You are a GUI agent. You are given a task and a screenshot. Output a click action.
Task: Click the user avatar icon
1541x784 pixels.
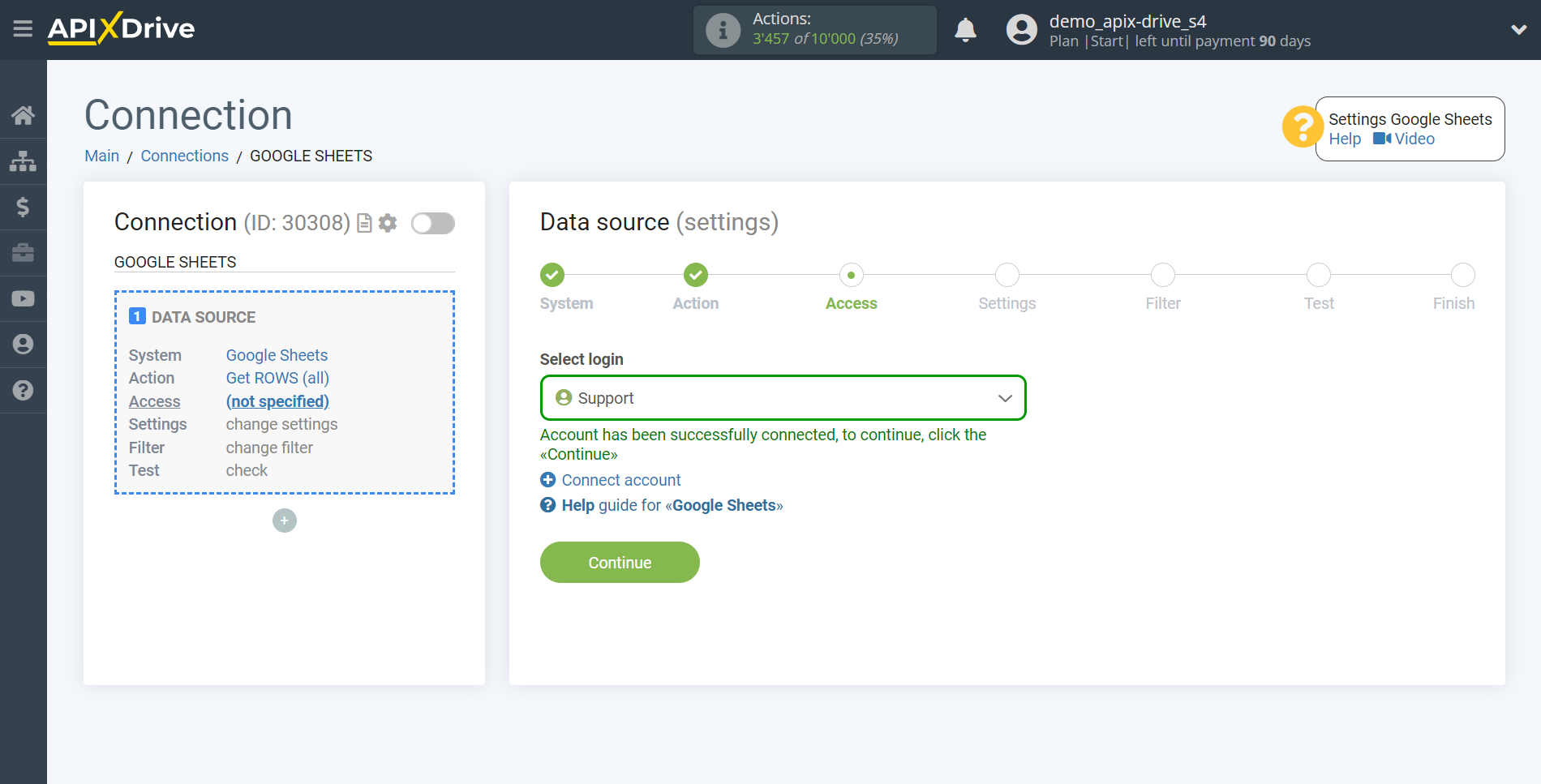[1022, 30]
